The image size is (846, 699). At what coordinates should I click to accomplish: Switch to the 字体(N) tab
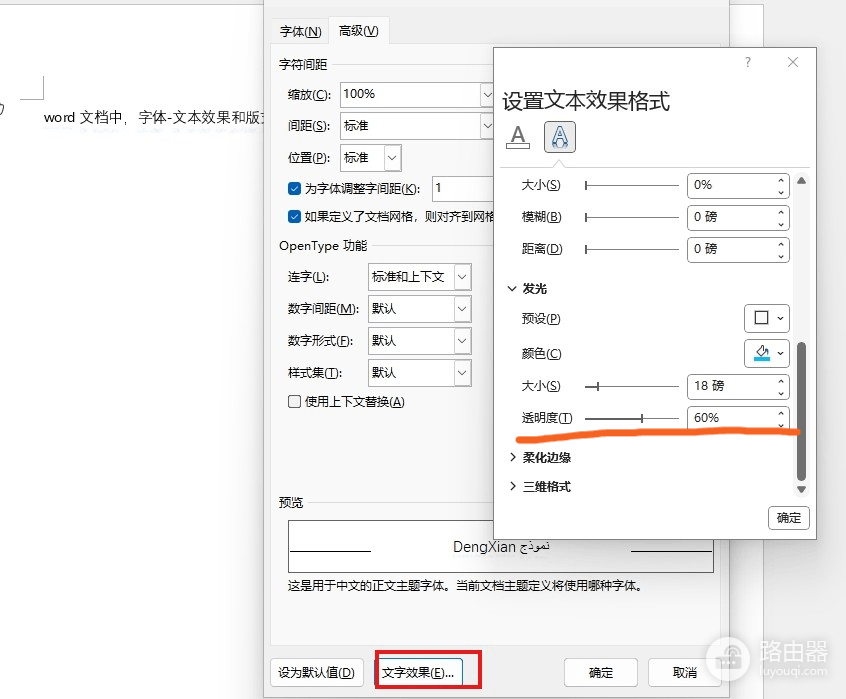(301, 32)
